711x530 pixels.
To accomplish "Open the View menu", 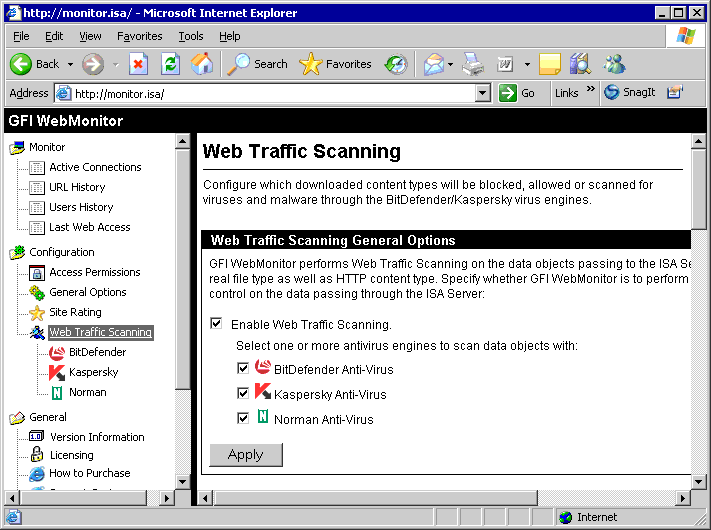I will coord(90,36).
